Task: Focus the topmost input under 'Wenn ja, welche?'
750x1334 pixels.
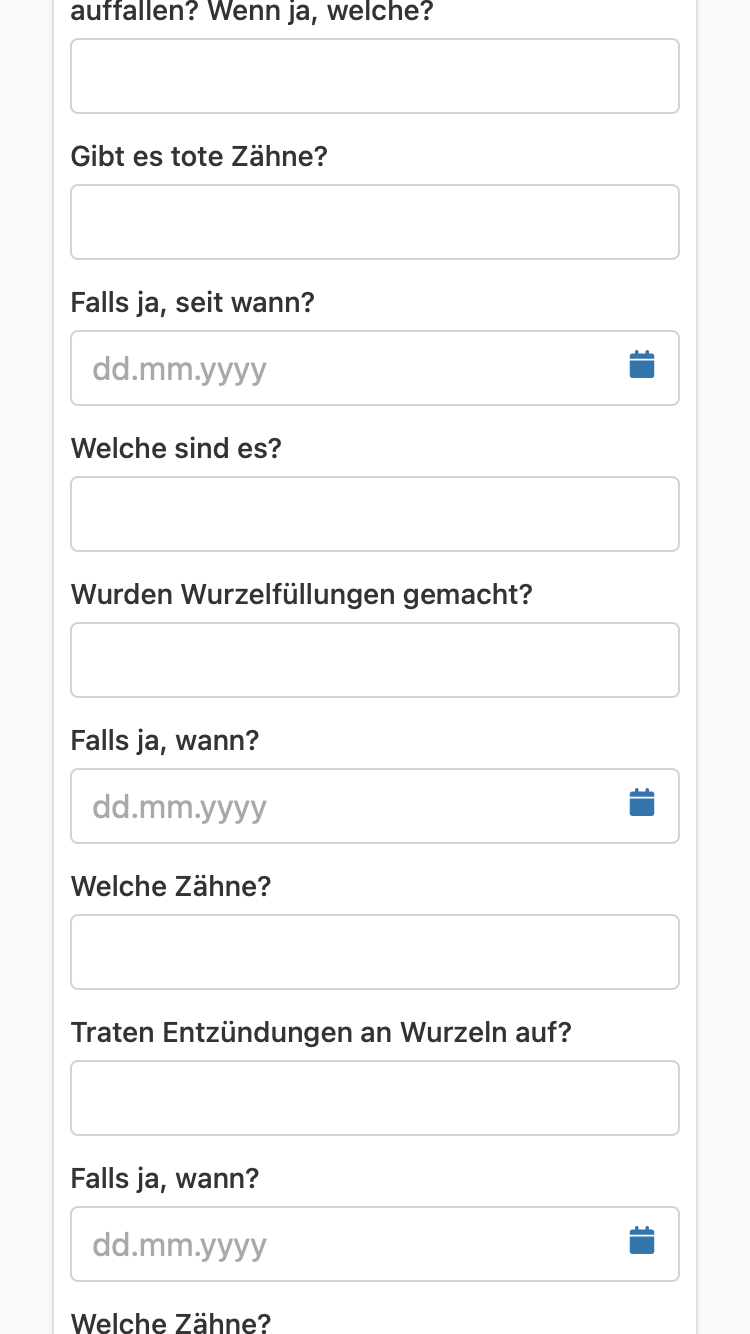Action: coord(375,76)
